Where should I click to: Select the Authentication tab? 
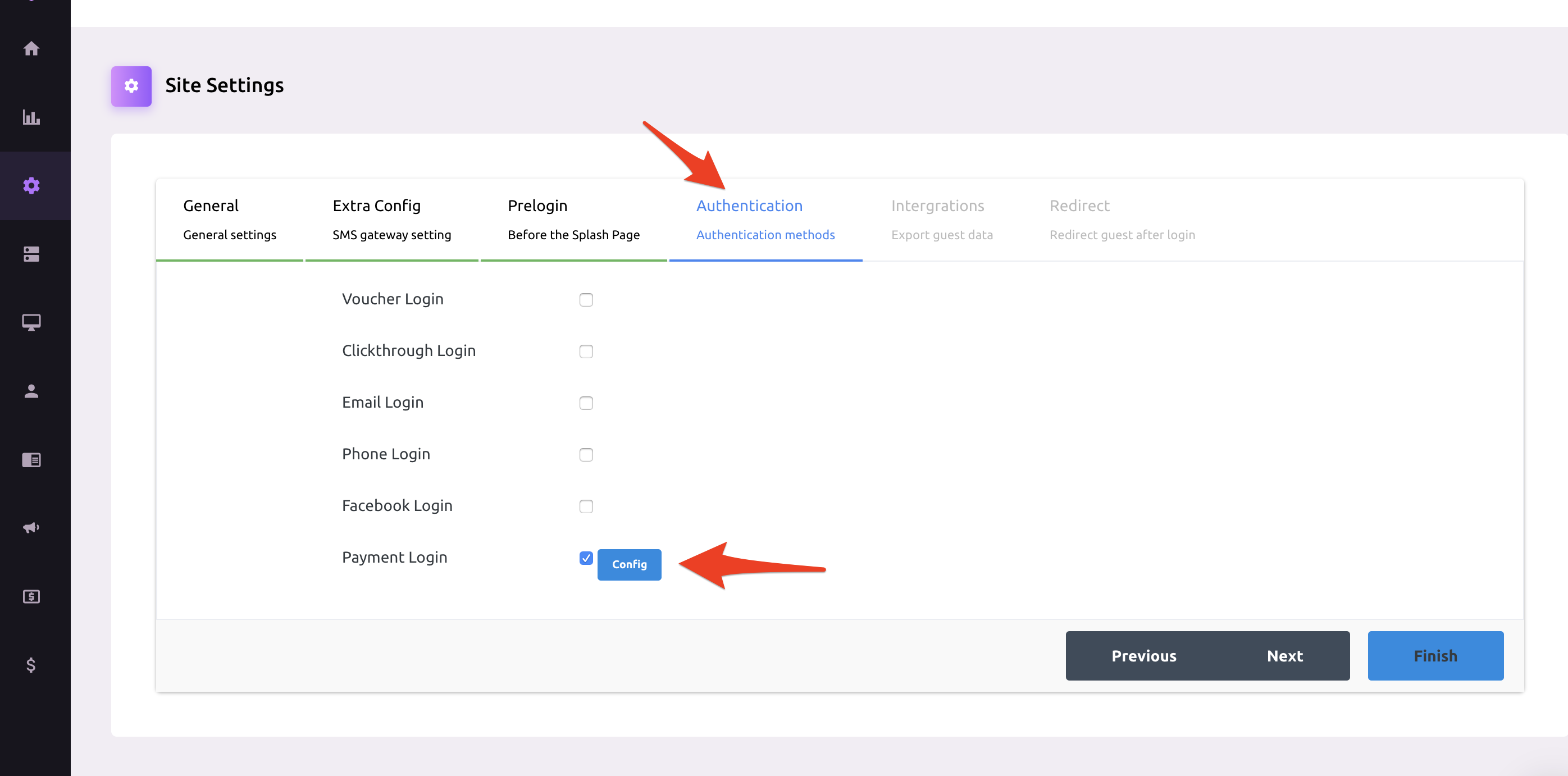(x=765, y=220)
